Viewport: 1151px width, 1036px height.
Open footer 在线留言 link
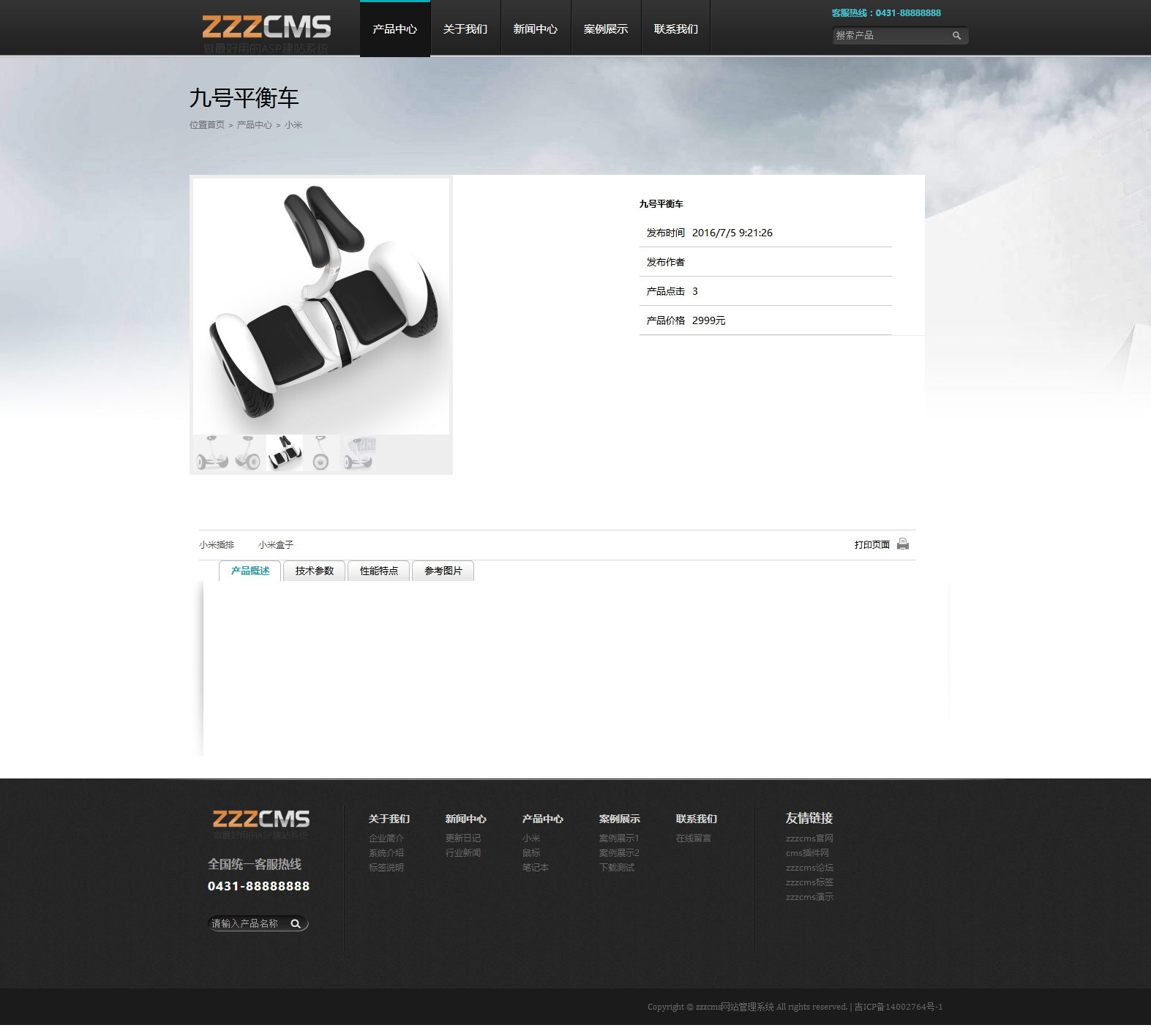(694, 838)
